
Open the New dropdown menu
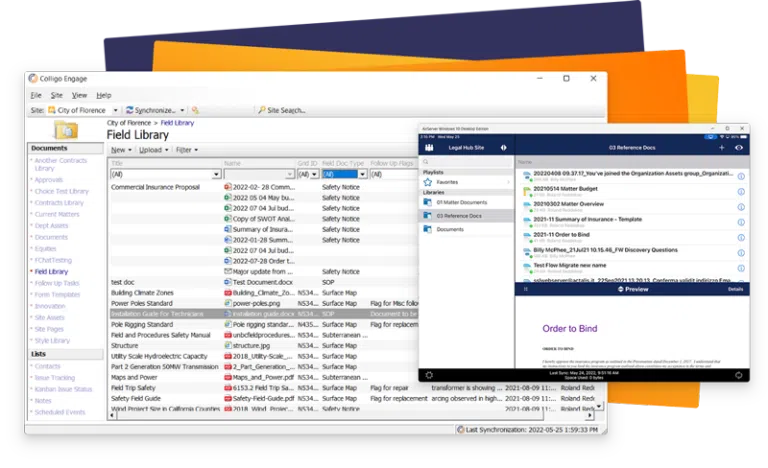tap(121, 150)
